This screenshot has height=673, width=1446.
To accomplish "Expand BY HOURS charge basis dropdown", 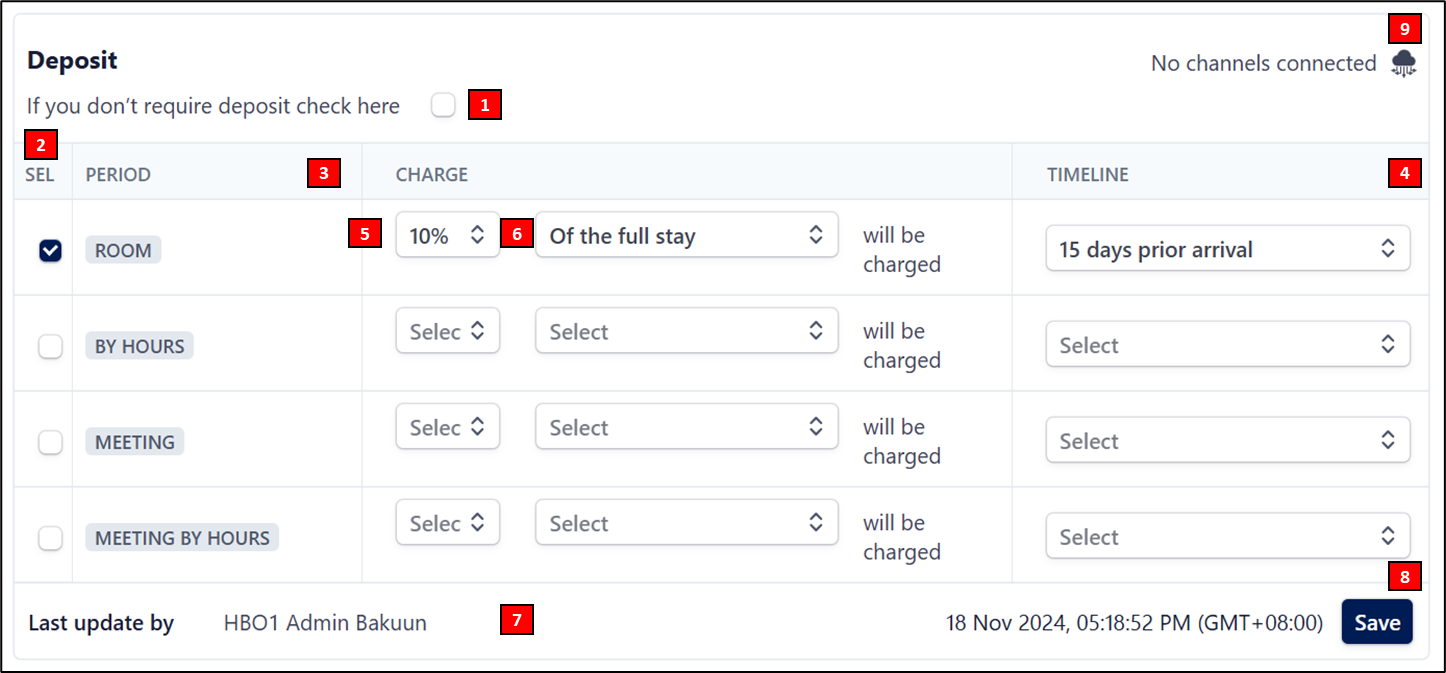I will [686, 332].
